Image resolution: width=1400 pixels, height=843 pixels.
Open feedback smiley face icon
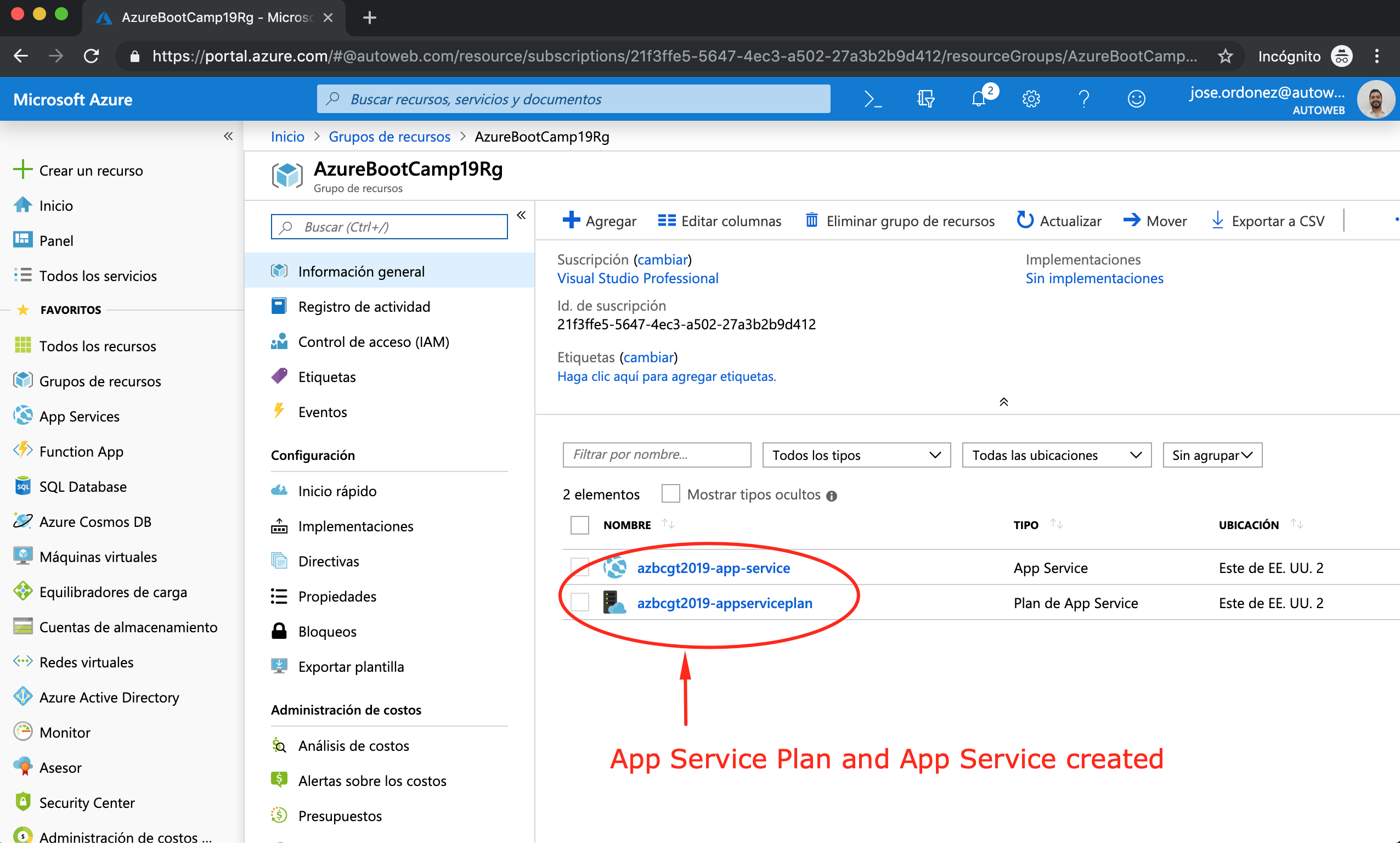click(x=1136, y=99)
